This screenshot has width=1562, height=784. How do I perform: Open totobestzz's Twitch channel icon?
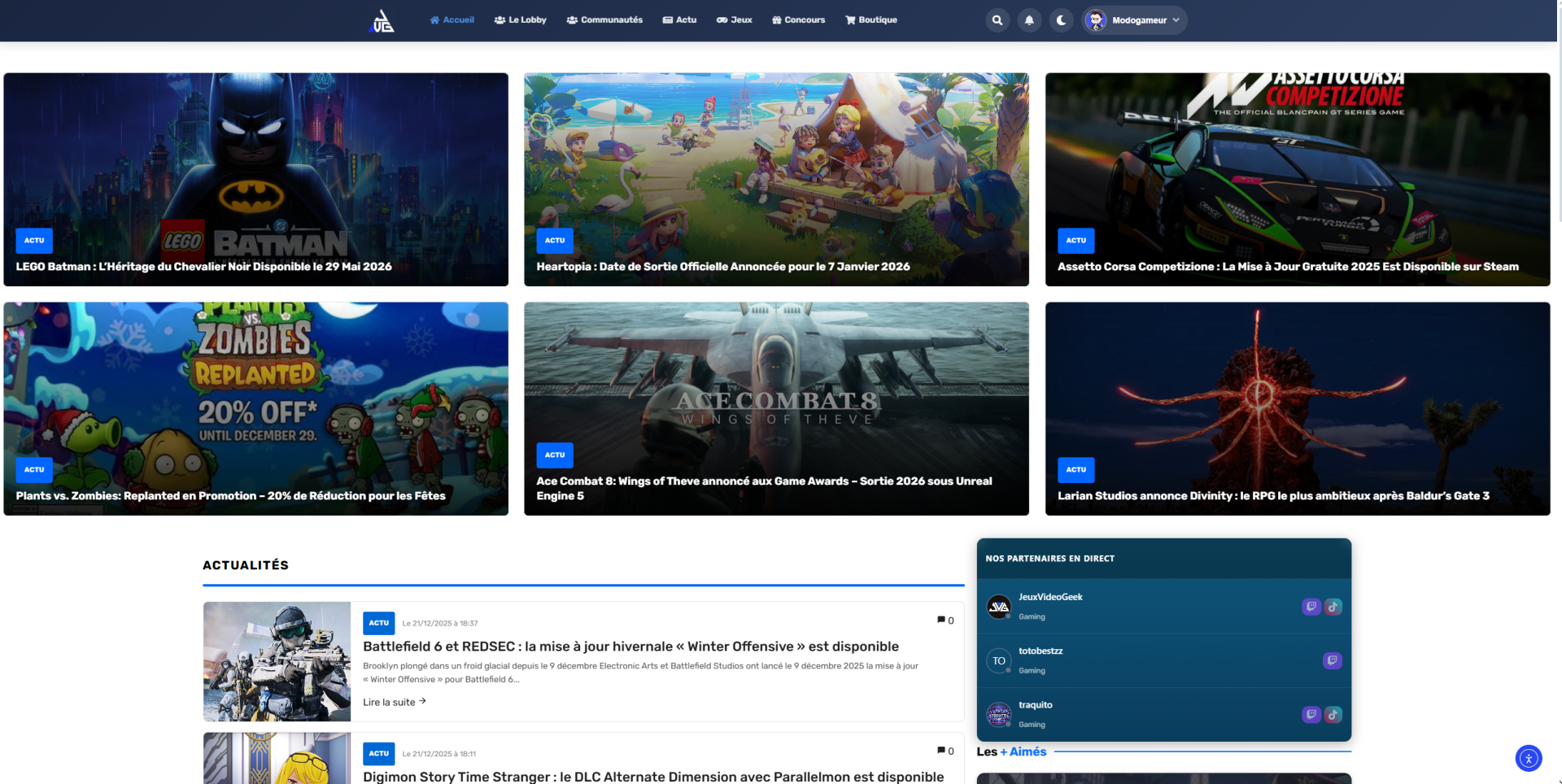coord(1332,660)
